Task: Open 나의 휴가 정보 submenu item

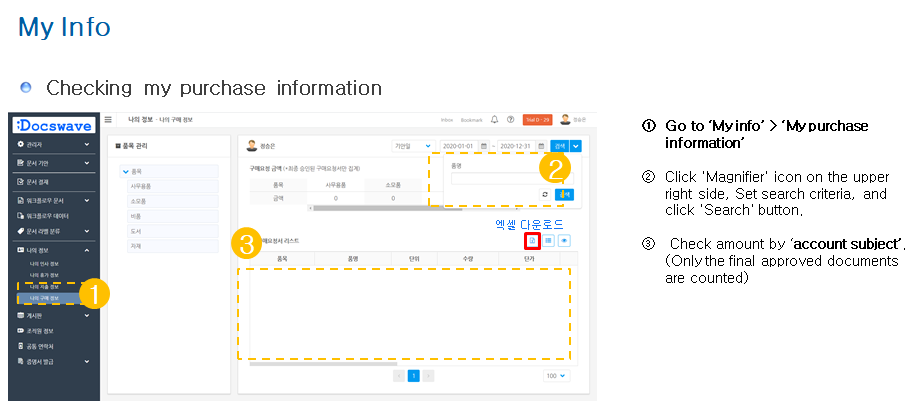Action: click(45, 275)
